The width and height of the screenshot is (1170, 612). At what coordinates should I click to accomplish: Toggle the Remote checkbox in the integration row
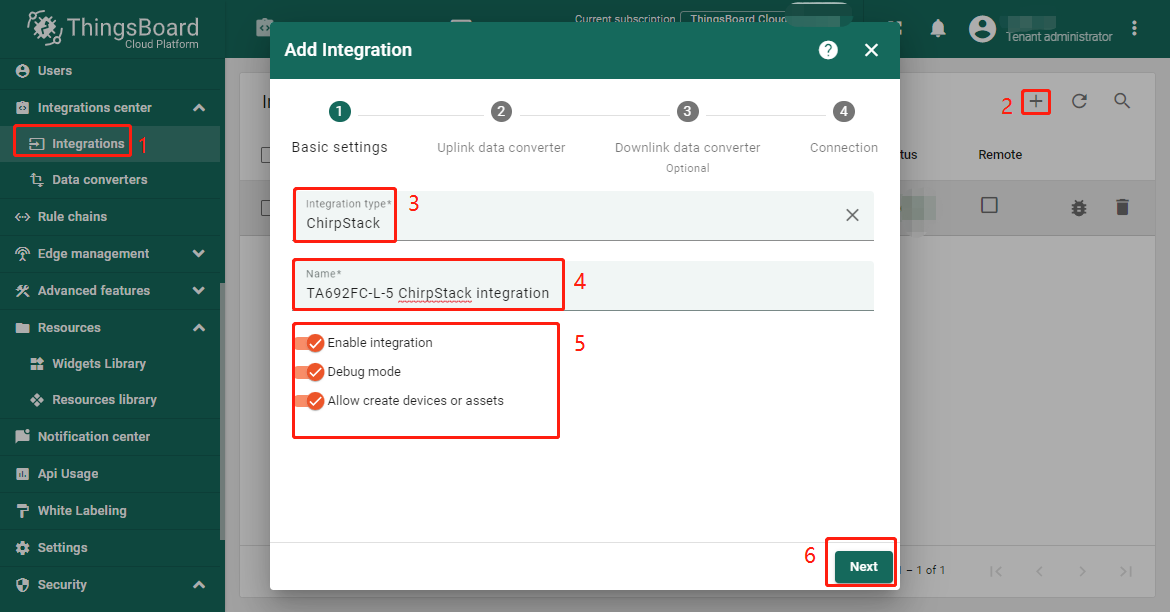coord(989,205)
